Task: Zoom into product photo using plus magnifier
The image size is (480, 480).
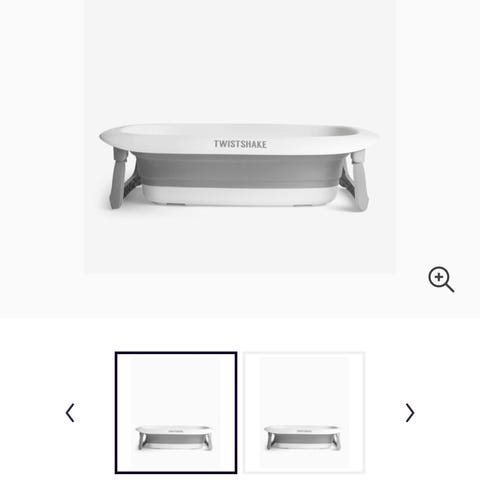Action: [x=441, y=279]
